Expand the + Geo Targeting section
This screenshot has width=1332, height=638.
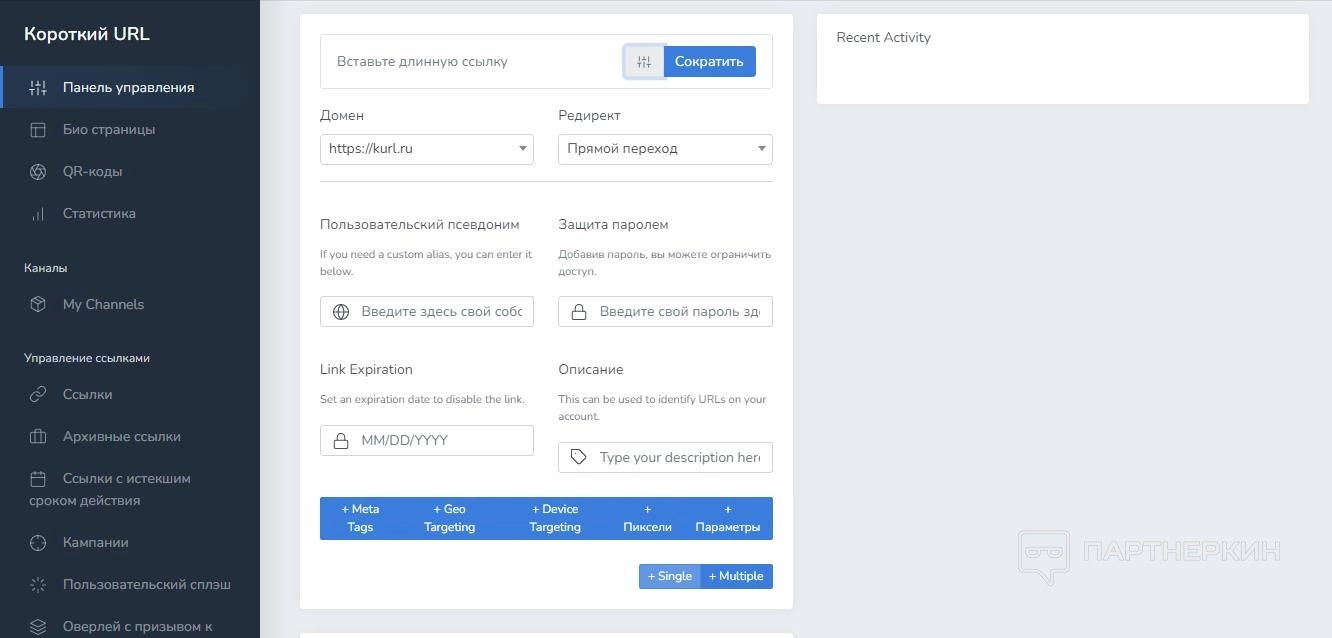[449, 518]
